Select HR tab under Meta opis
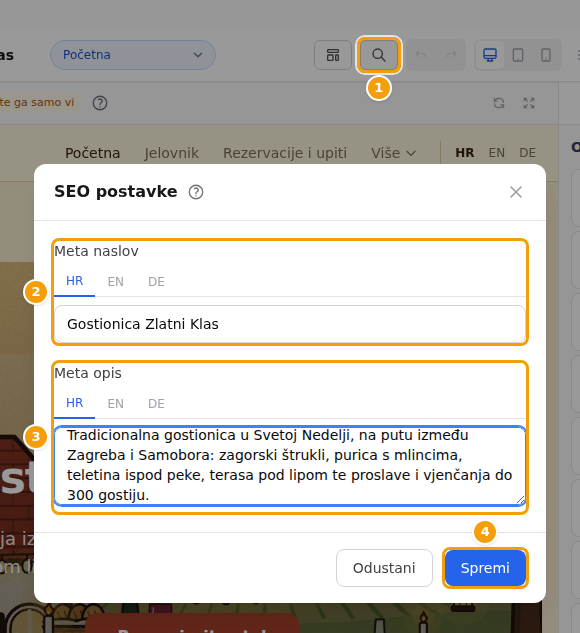580x633 pixels. coord(75,403)
